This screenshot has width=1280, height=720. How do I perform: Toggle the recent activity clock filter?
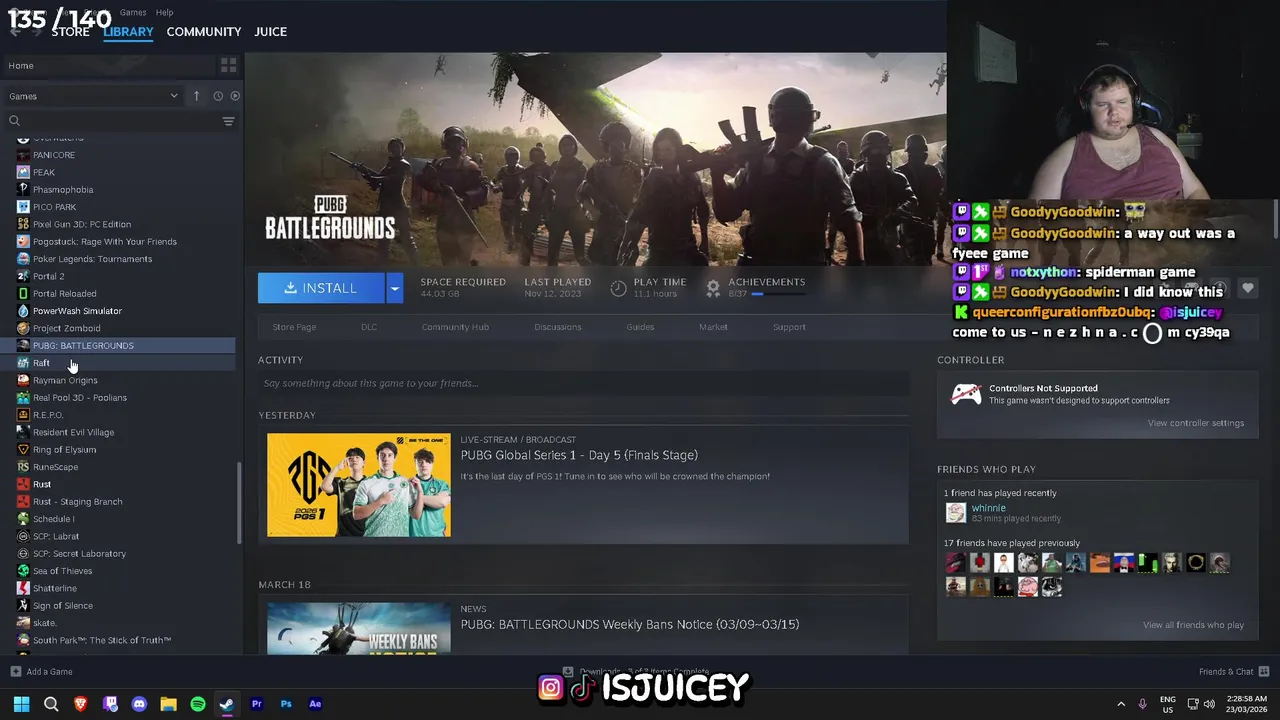(217, 96)
